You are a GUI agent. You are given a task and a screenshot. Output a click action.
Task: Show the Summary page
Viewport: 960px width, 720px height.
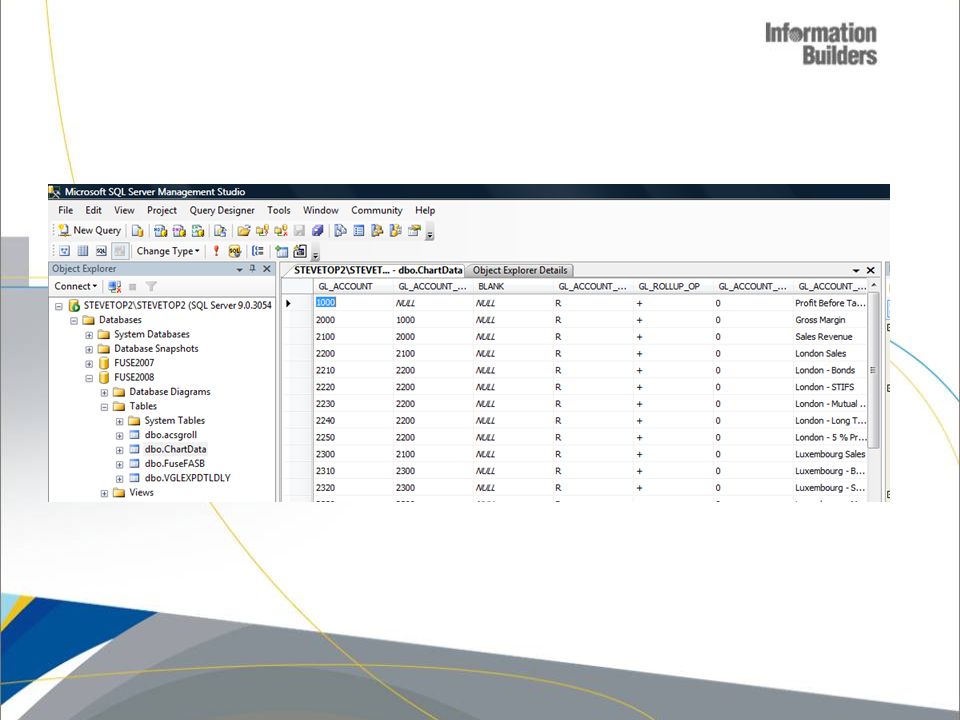pyautogui.click(x=359, y=231)
